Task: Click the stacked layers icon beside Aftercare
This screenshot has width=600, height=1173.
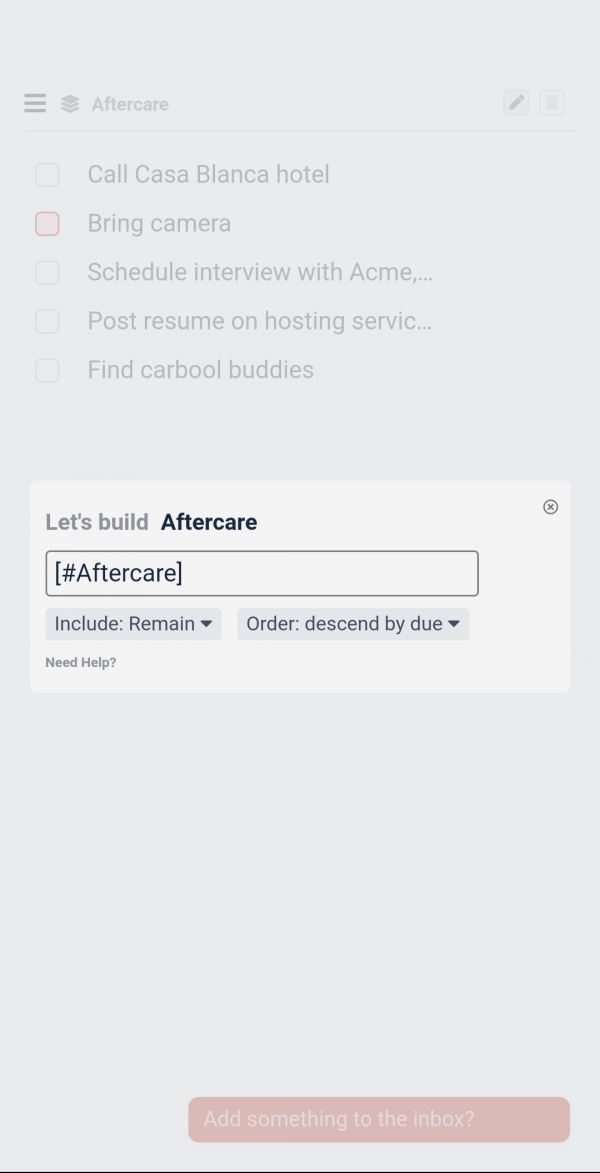Action: (70, 104)
